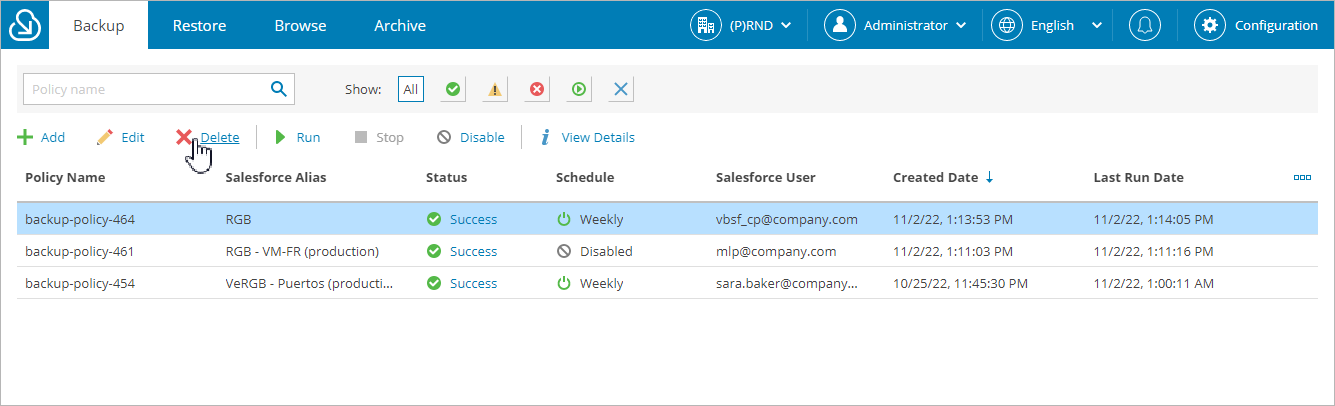This screenshot has width=1335, height=406.
Task: Expand the (P)RND company dropdown
Action: coord(742,25)
